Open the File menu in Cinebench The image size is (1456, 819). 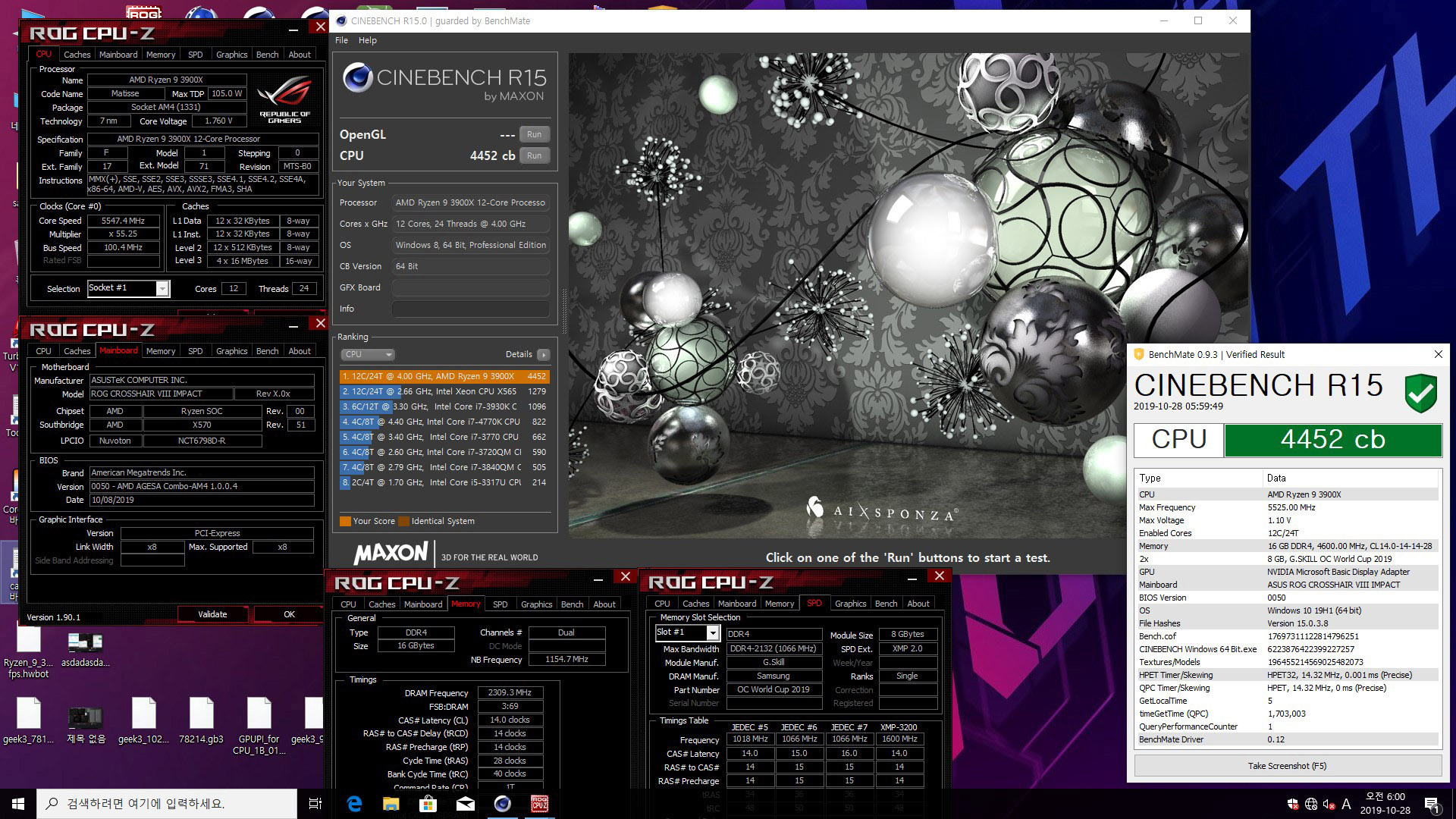(x=341, y=40)
